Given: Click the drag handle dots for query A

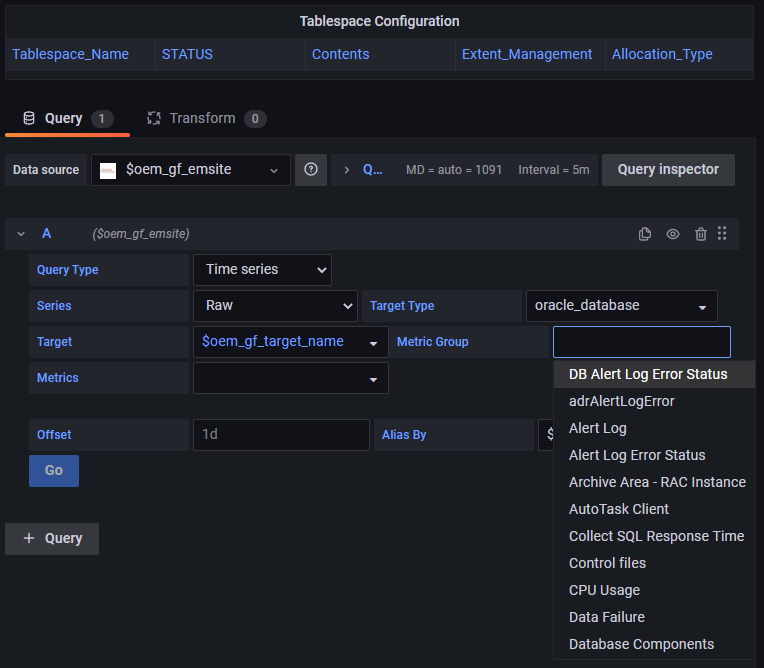Looking at the screenshot, I should pos(722,233).
